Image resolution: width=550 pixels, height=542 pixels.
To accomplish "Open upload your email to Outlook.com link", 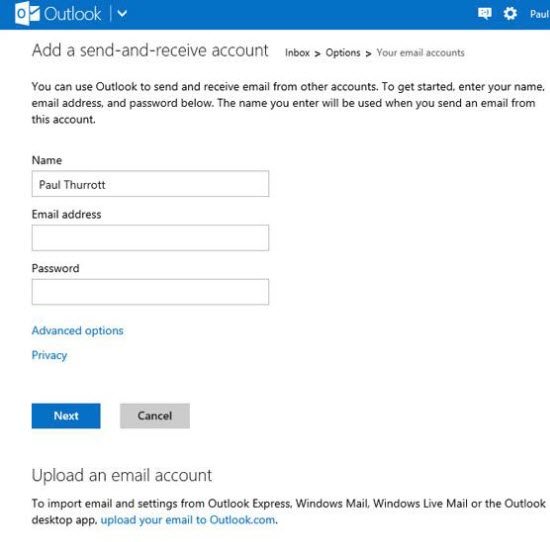I will click(188, 520).
